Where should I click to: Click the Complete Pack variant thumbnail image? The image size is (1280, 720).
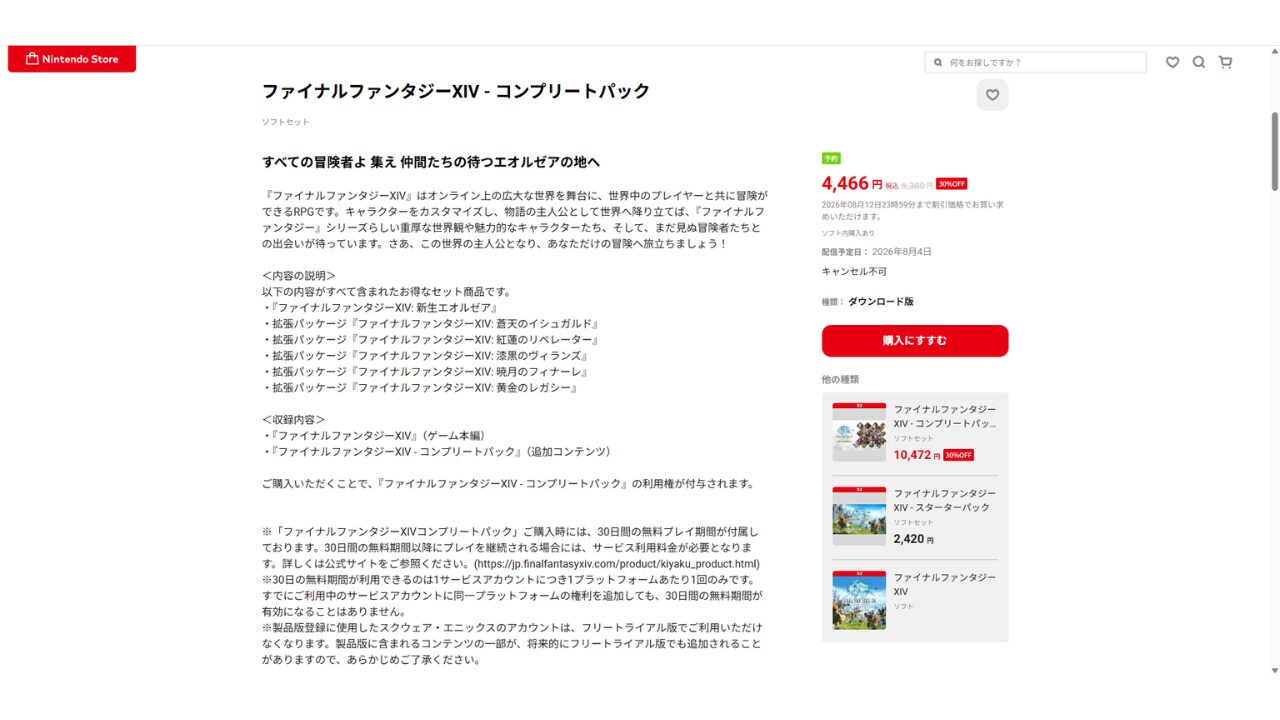tap(859, 433)
